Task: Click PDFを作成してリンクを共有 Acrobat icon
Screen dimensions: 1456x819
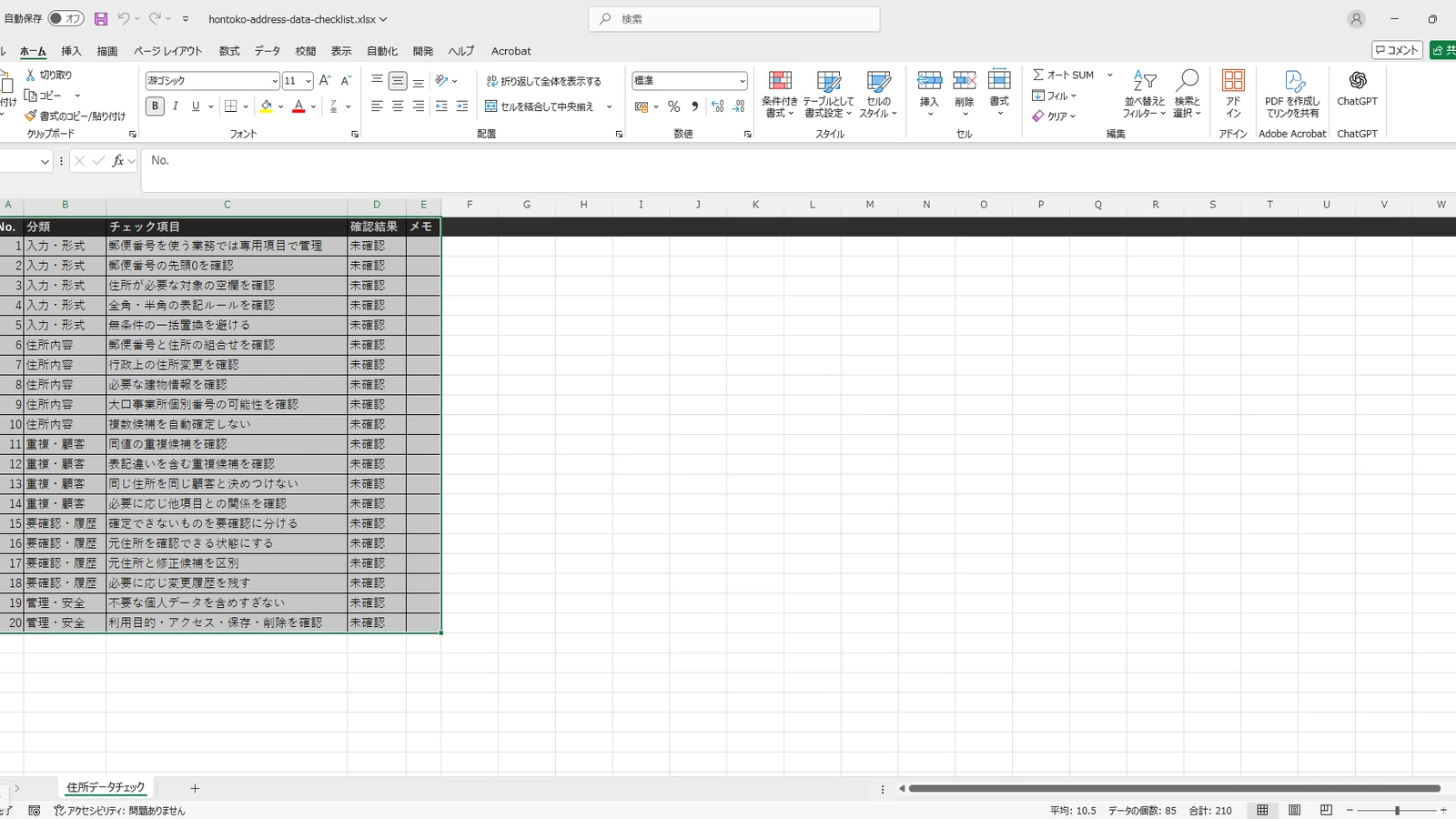Action: tap(1292, 94)
